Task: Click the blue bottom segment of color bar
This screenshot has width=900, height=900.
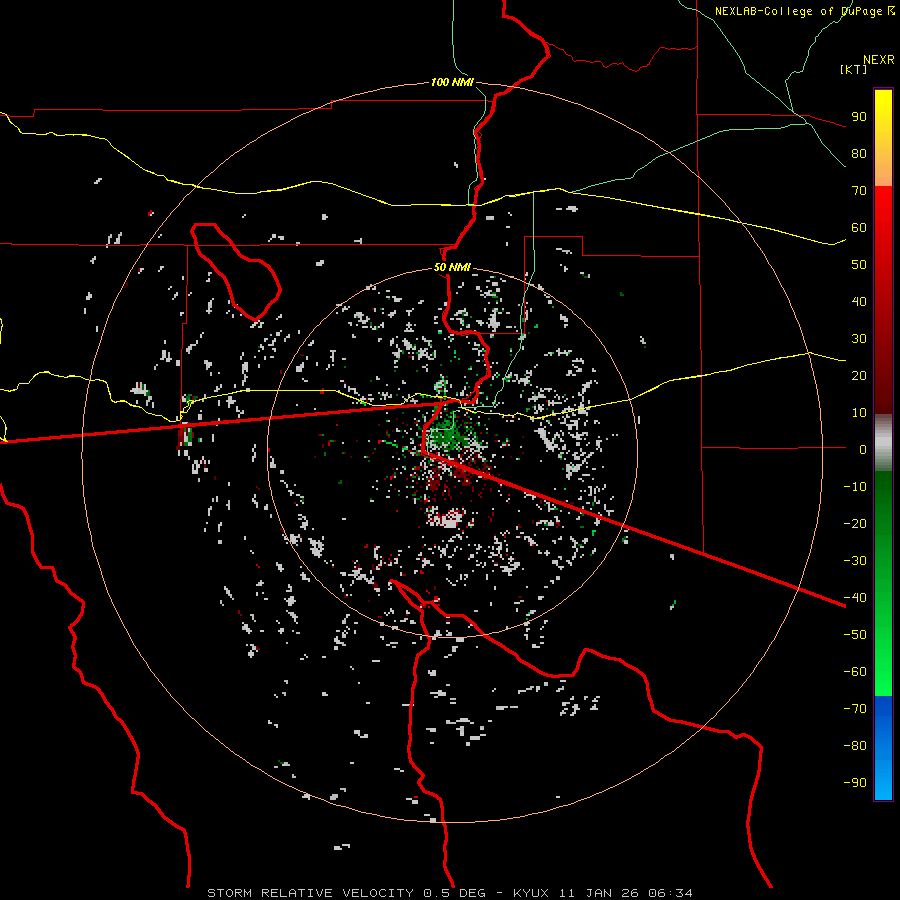Action: click(883, 748)
